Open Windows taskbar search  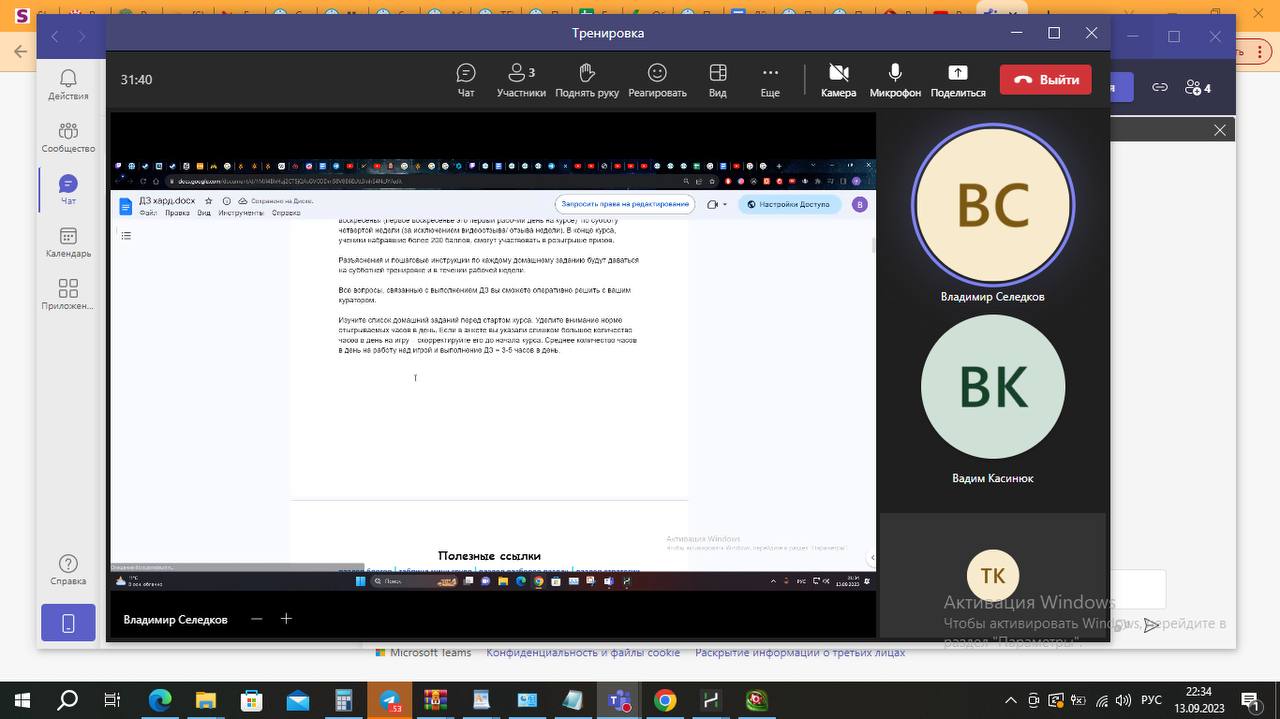[x=68, y=700]
